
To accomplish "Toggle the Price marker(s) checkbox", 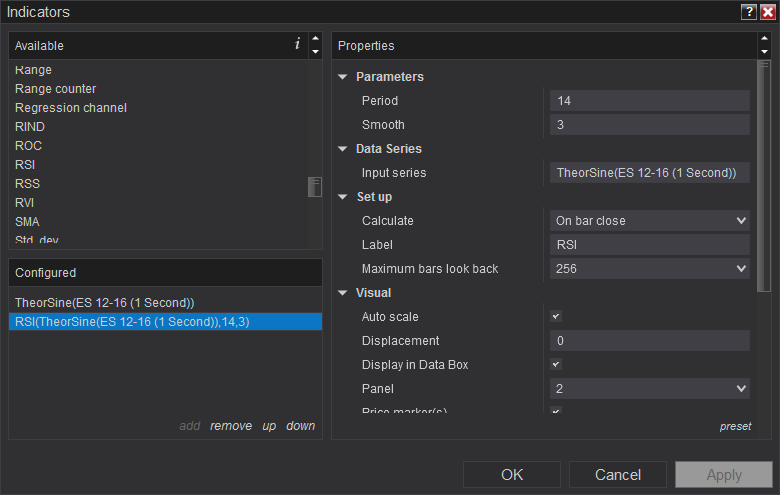I will tap(556, 411).
